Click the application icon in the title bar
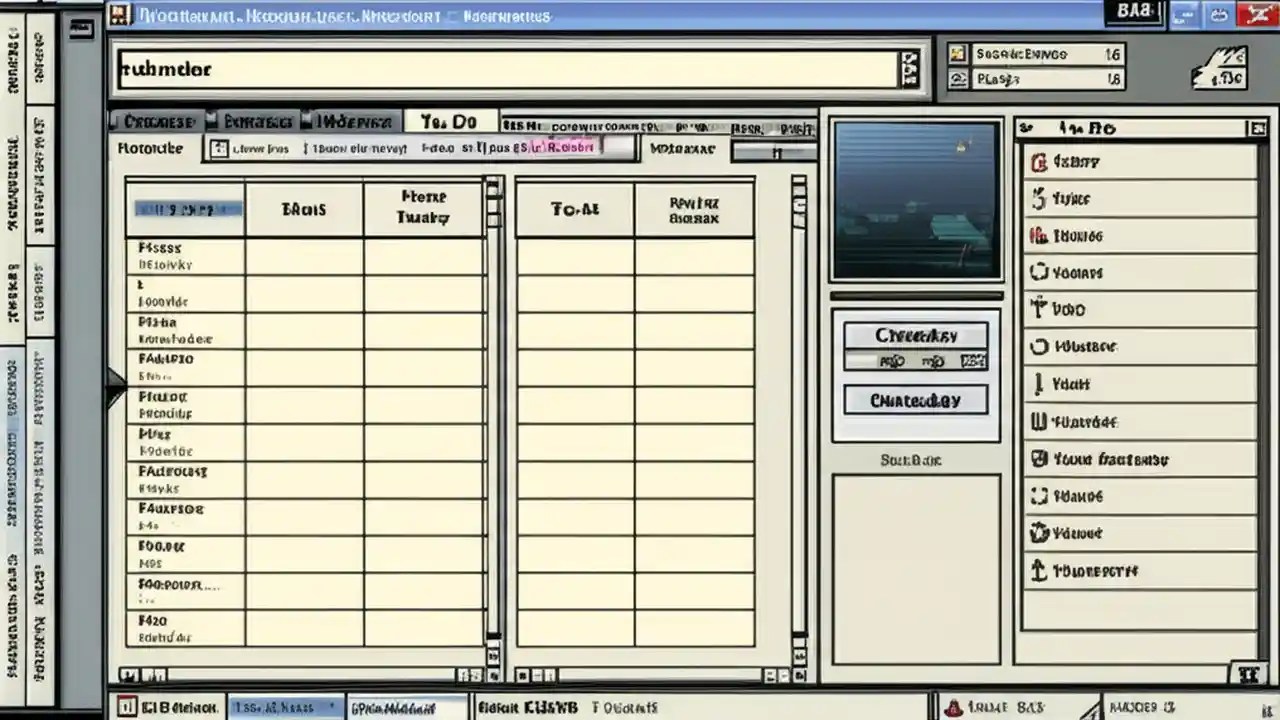 tap(122, 15)
